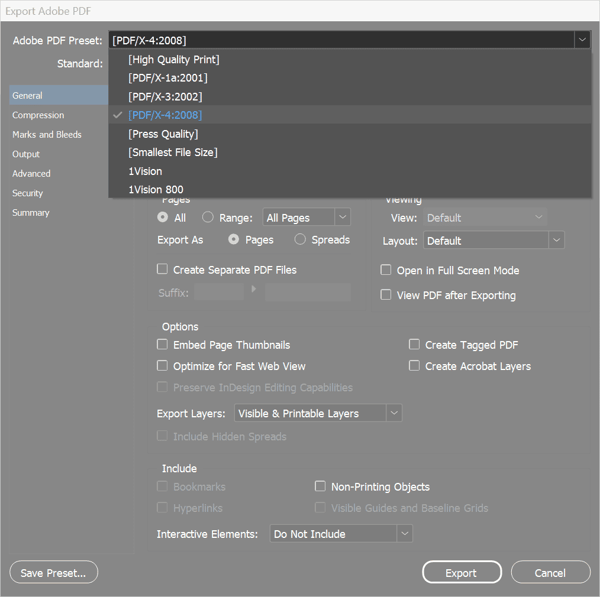
Task: Select the 1Vision preset
Action: pyautogui.click(x=350, y=171)
